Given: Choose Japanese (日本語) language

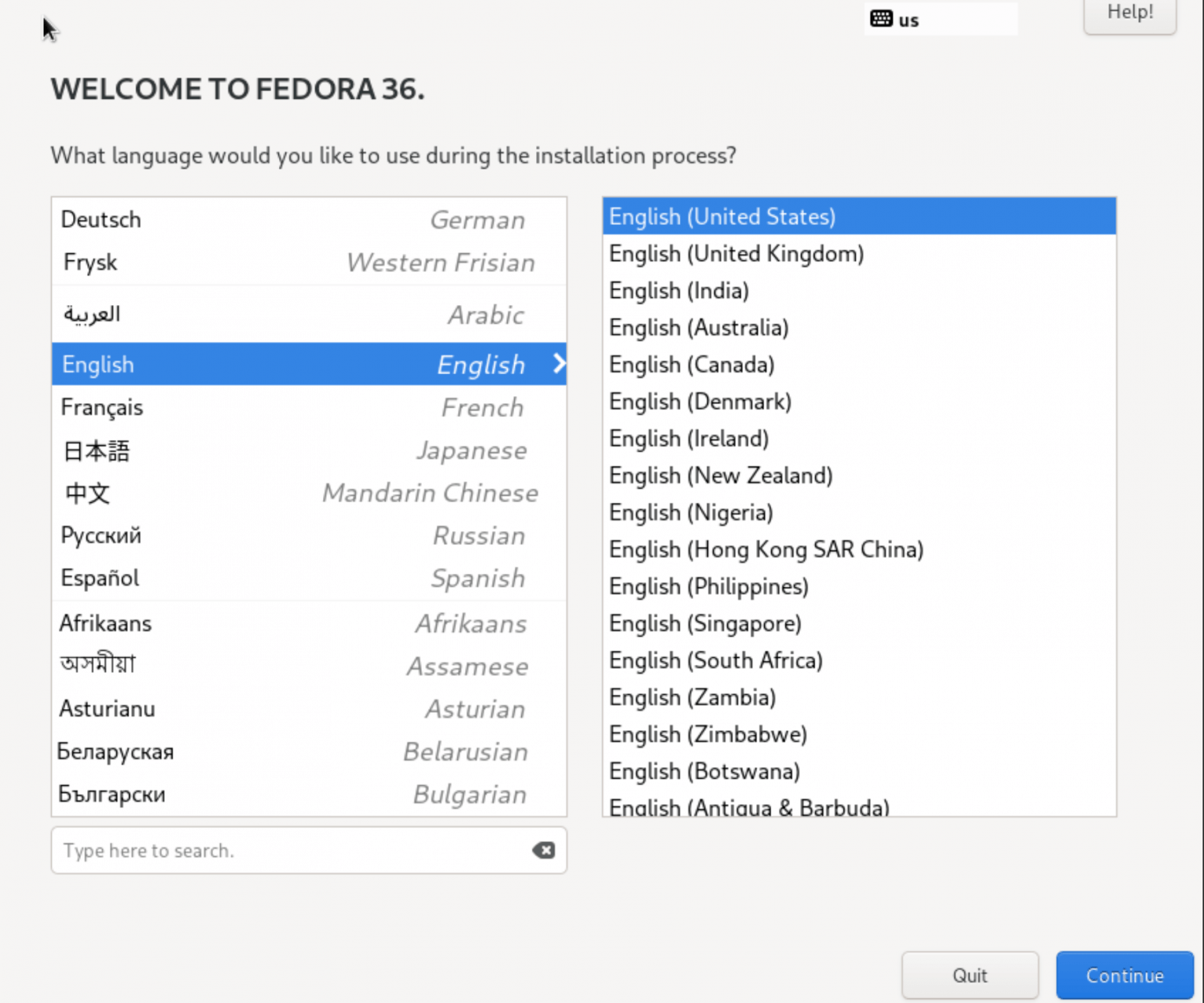Looking at the screenshot, I should tap(96, 450).
